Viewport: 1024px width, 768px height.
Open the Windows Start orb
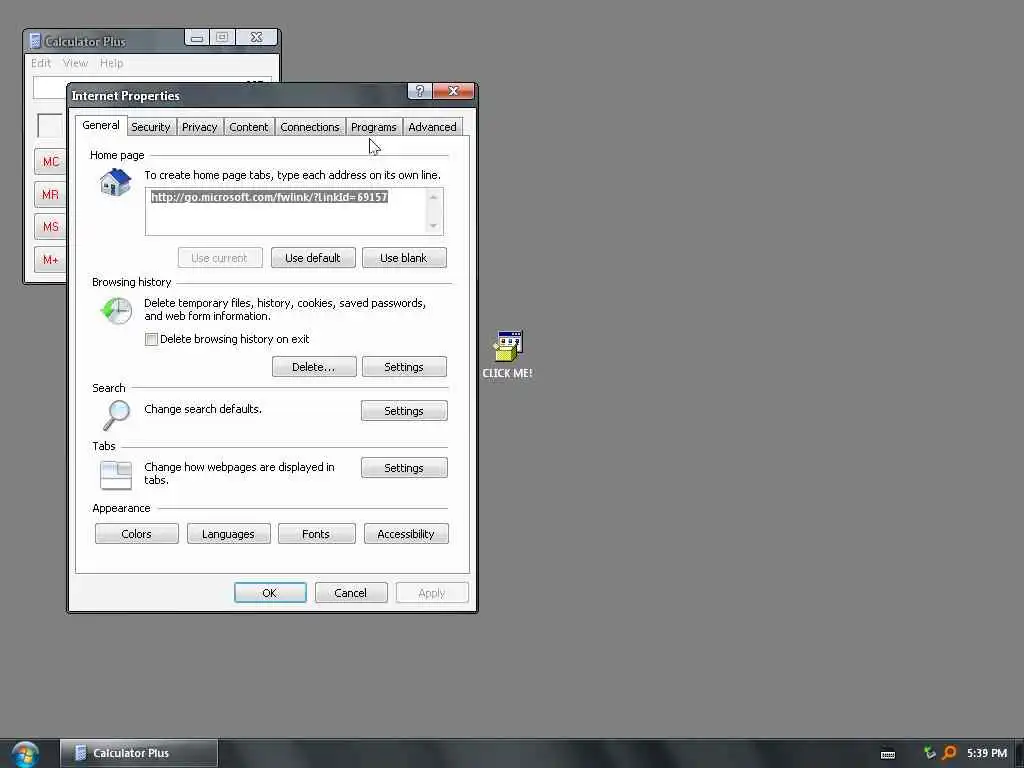coord(25,754)
